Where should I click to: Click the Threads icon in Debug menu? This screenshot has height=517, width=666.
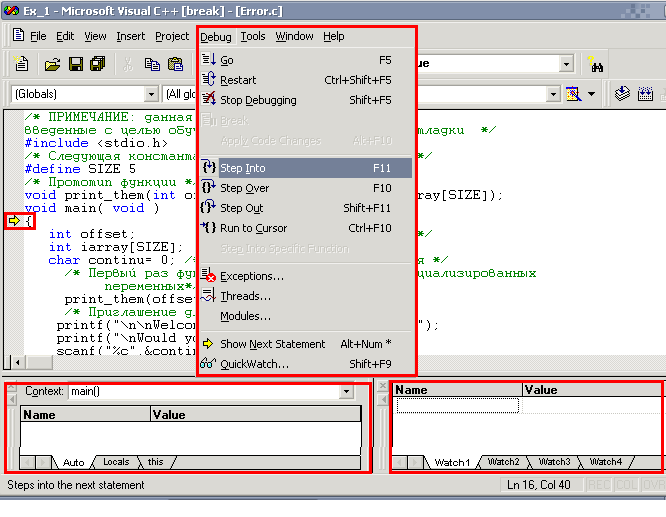209,295
